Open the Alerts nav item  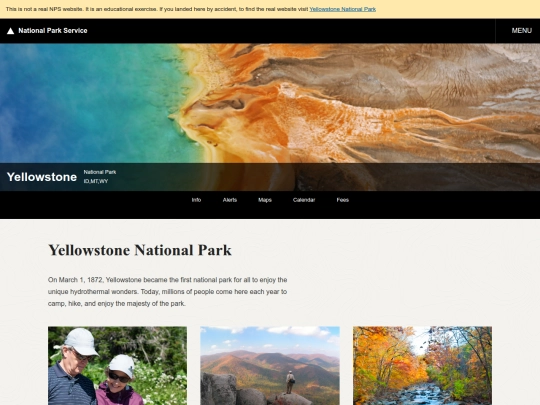pyautogui.click(x=230, y=200)
